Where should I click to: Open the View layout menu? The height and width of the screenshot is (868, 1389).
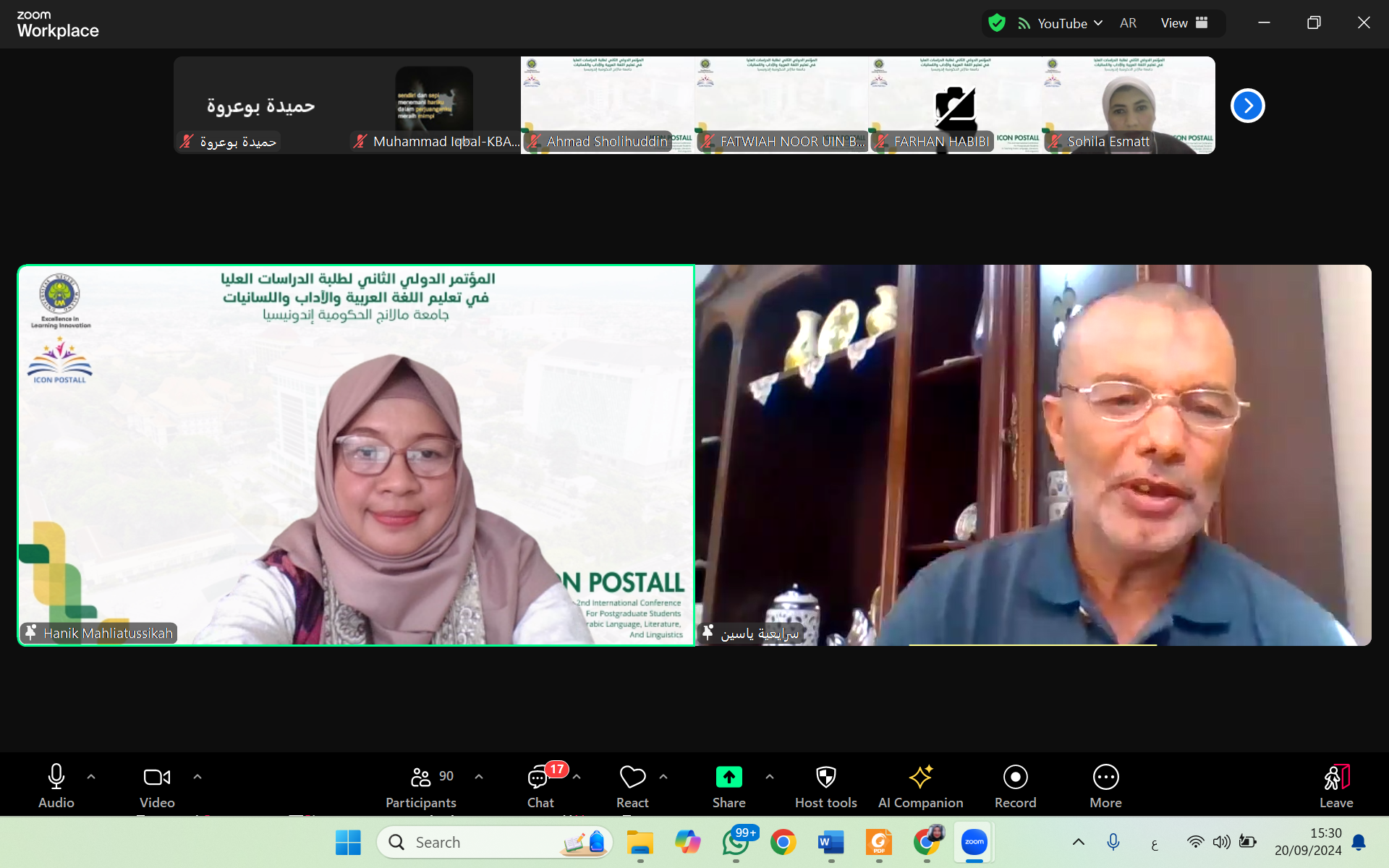coord(1184,23)
